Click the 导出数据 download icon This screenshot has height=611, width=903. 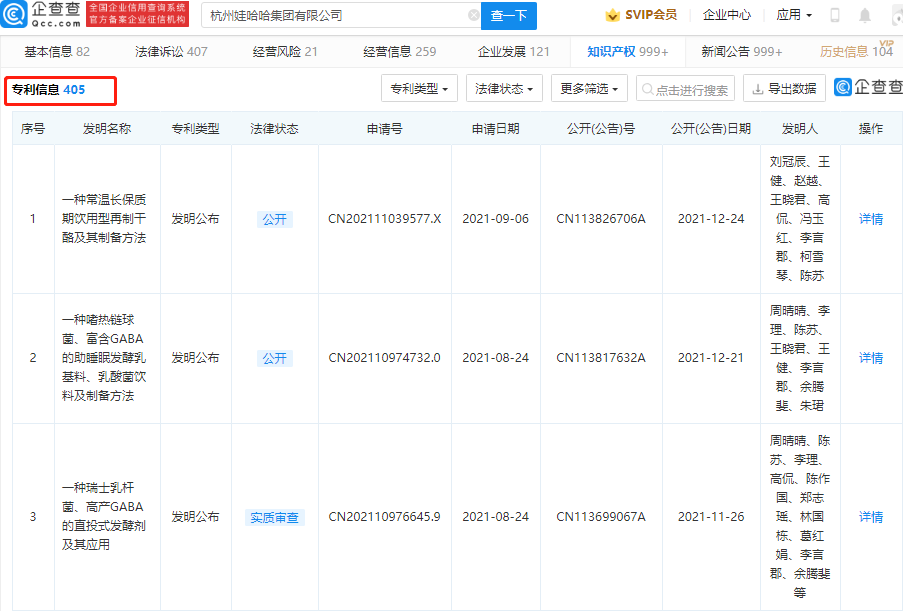point(758,89)
